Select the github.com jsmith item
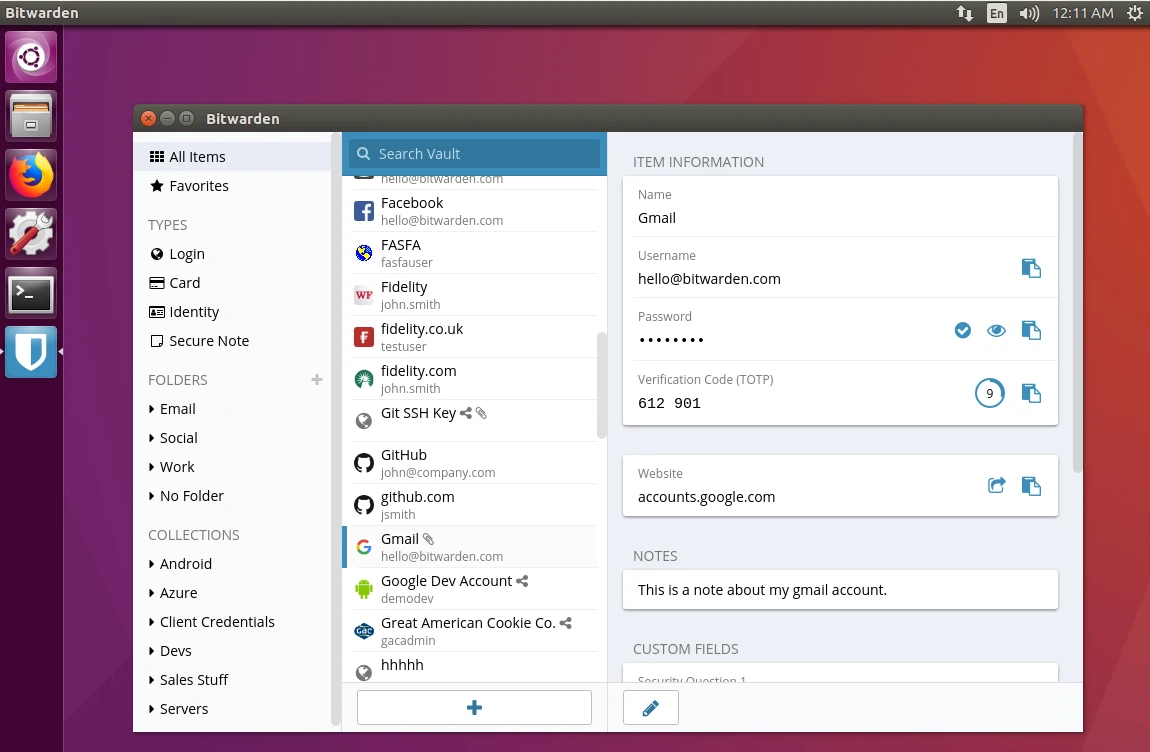Image resolution: width=1150 pixels, height=752 pixels. [x=474, y=505]
